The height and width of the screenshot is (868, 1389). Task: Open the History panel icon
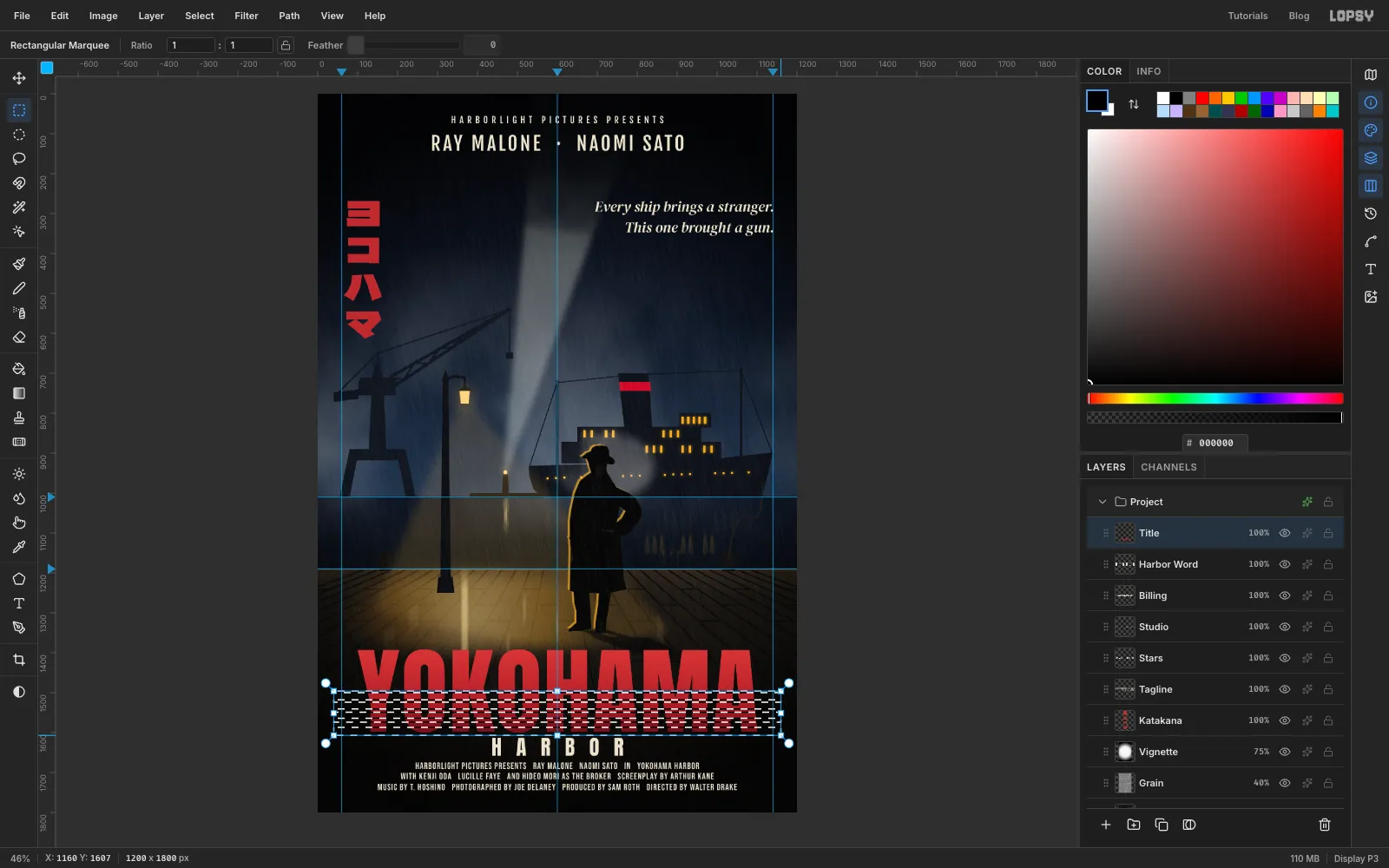[1371, 214]
